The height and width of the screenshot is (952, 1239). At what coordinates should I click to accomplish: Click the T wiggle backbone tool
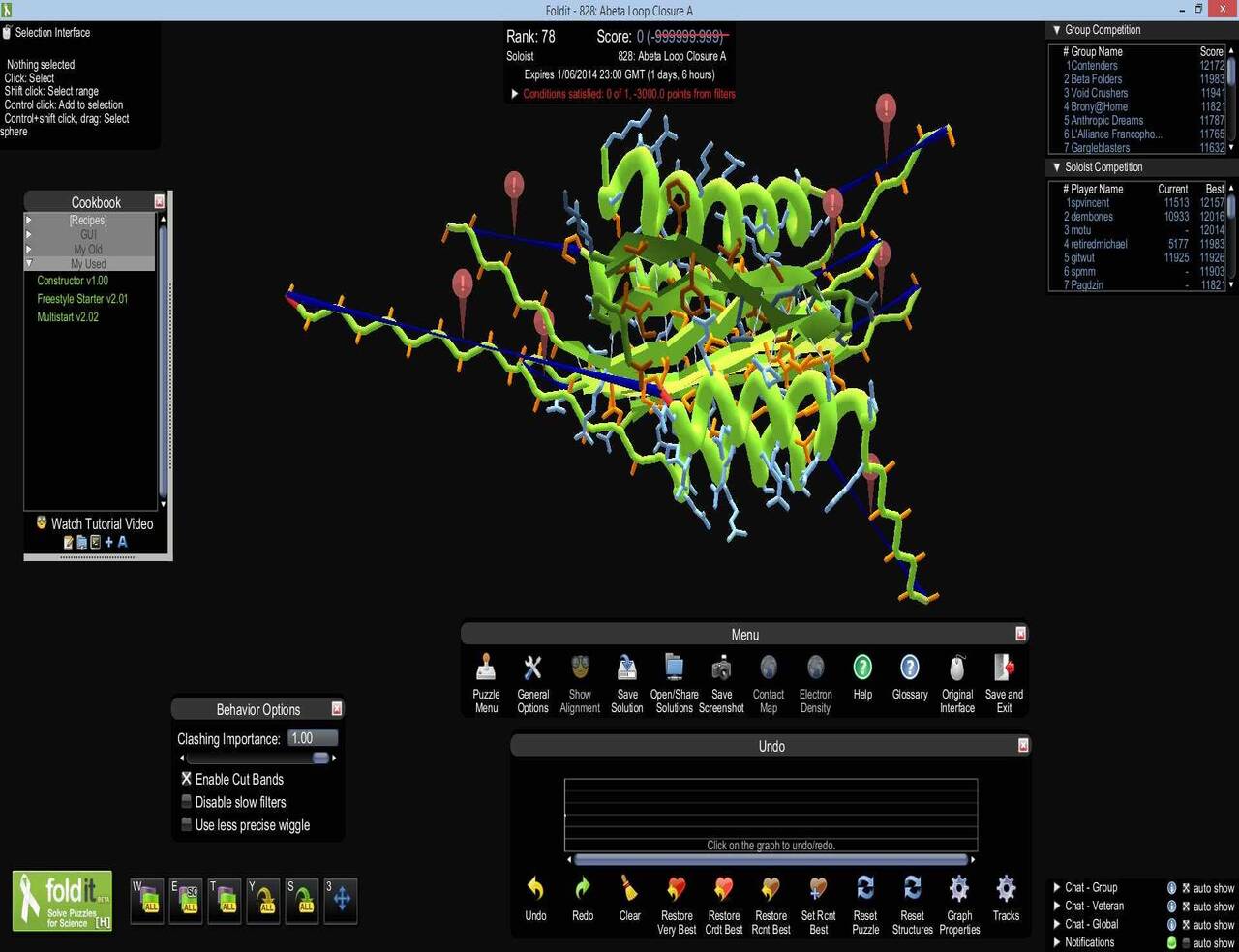(x=225, y=900)
